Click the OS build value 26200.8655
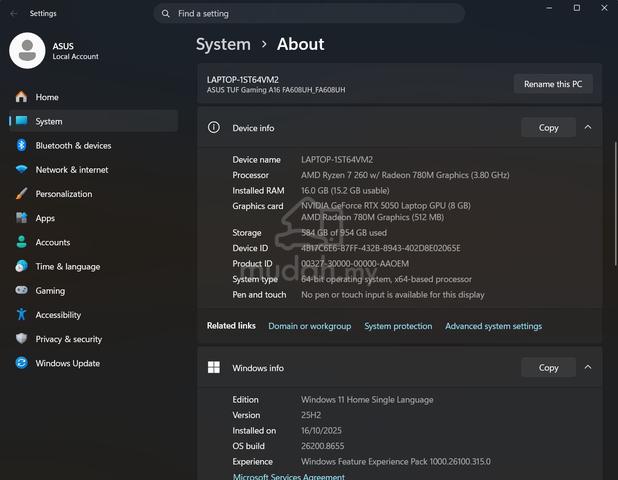Image resolution: width=618 pixels, height=480 pixels. (322, 446)
